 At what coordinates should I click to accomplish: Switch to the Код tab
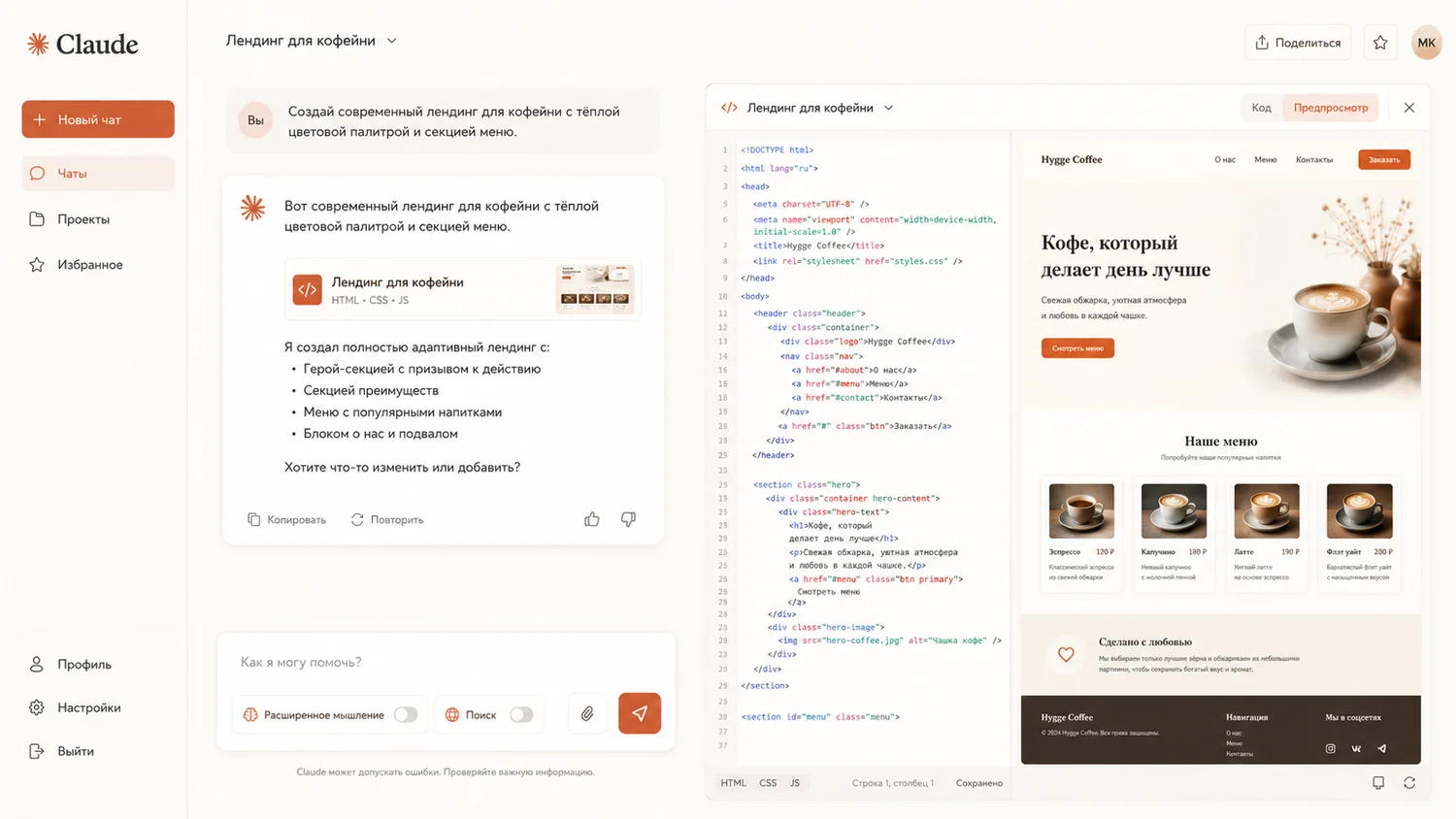1261,108
